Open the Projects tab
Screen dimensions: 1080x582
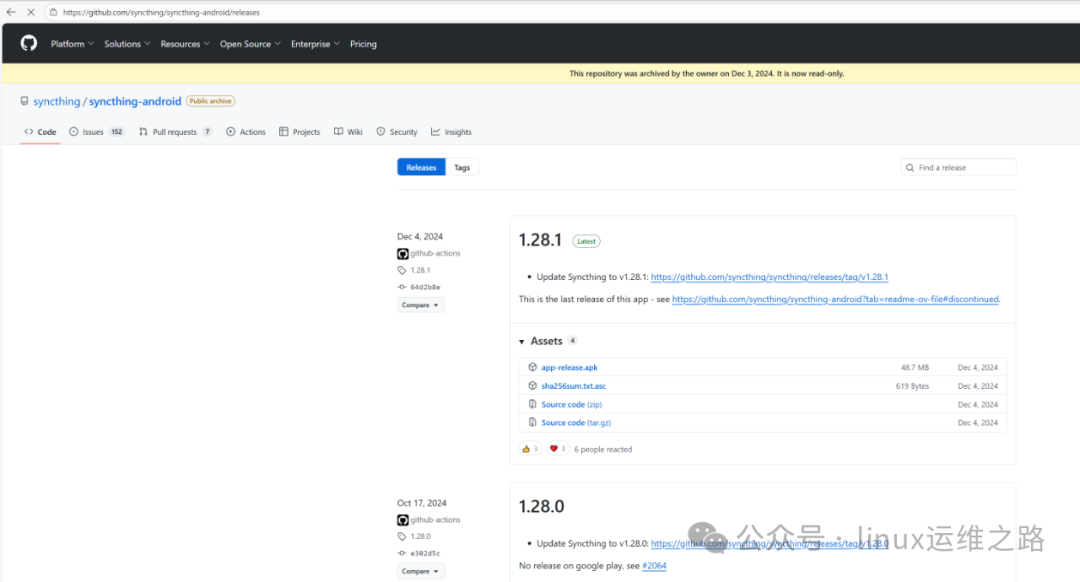pyautogui.click(x=300, y=132)
